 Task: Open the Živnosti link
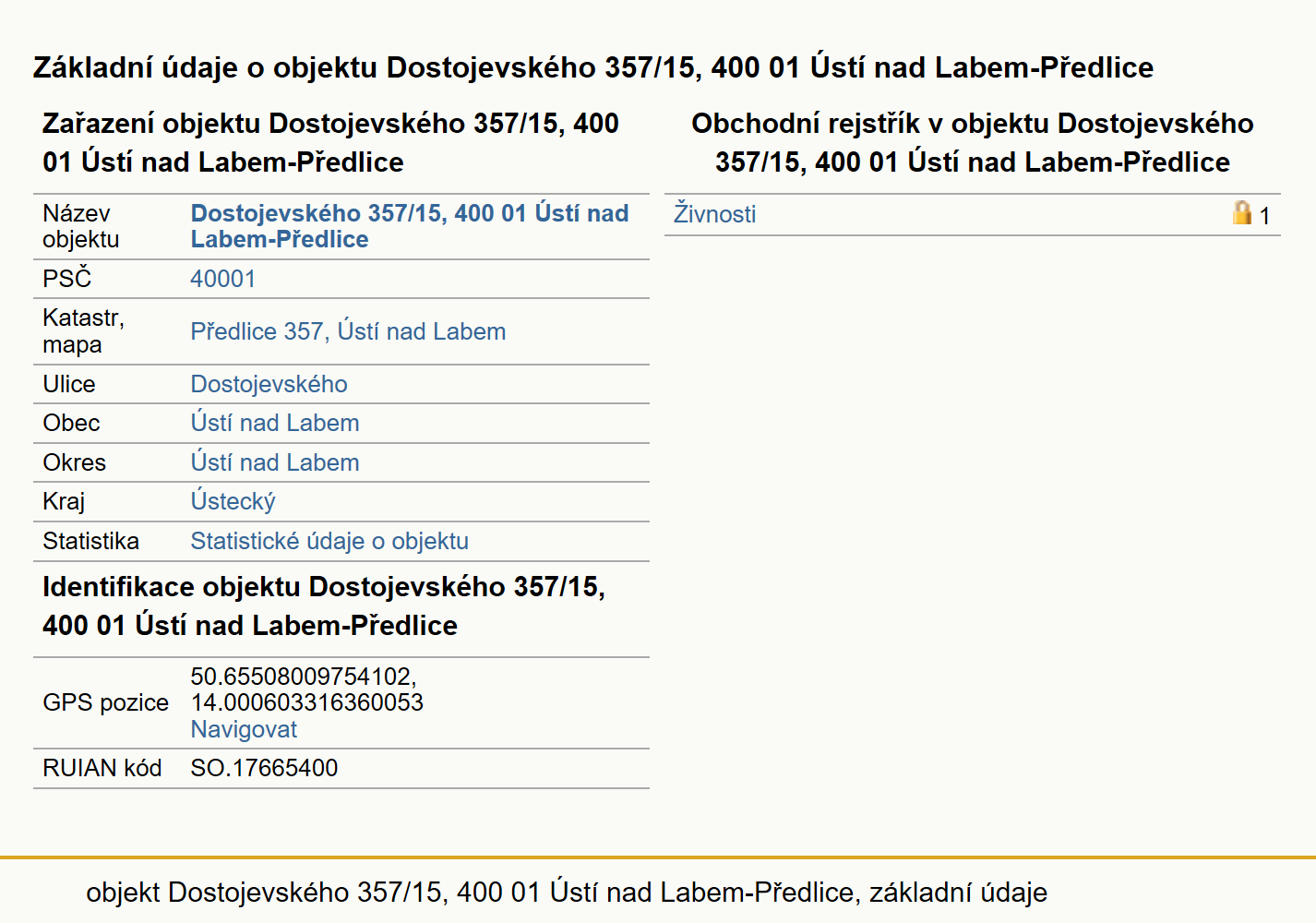[714, 214]
